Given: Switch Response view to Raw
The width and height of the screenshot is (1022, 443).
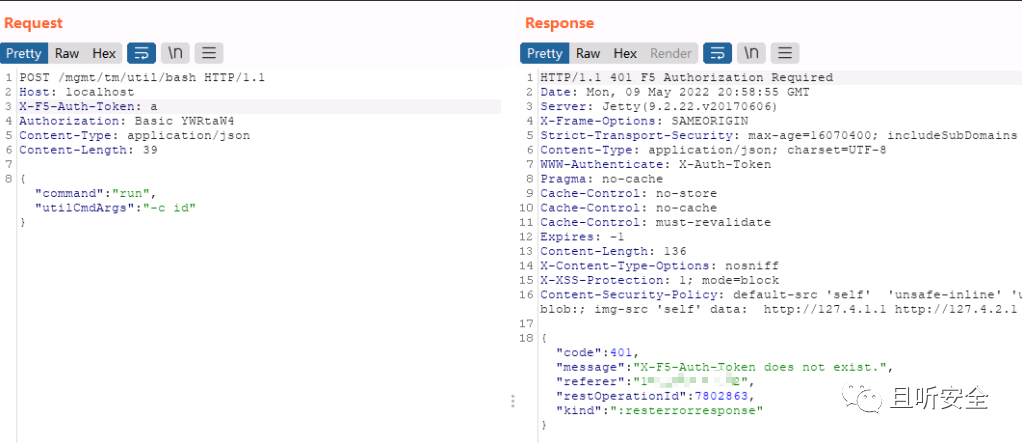Looking at the screenshot, I should [588, 53].
